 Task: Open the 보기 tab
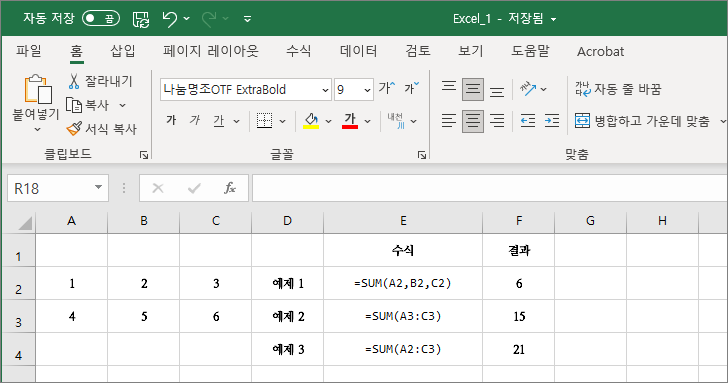point(471,51)
